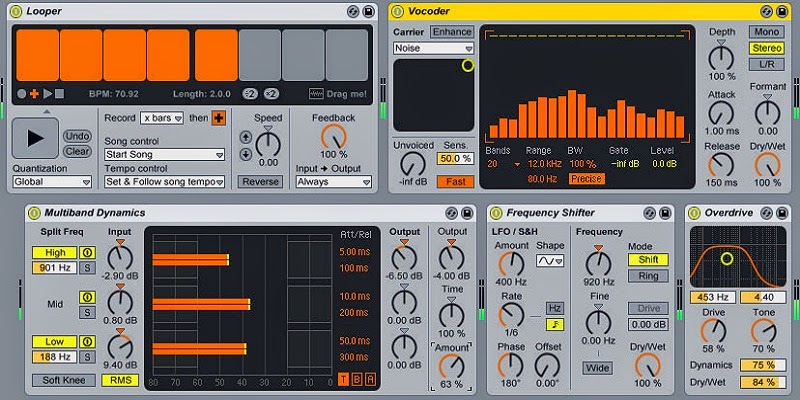Open Quantization Global dropdown
This screenshot has height=400, width=800.
[x=52, y=182]
